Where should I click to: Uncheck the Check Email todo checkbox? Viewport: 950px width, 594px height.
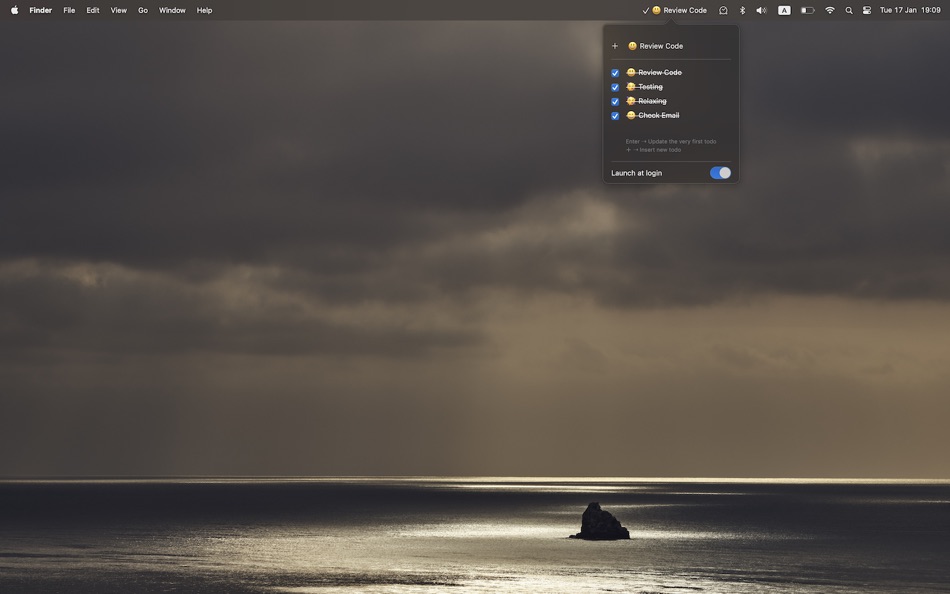pyautogui.click(x=615, y=116)
